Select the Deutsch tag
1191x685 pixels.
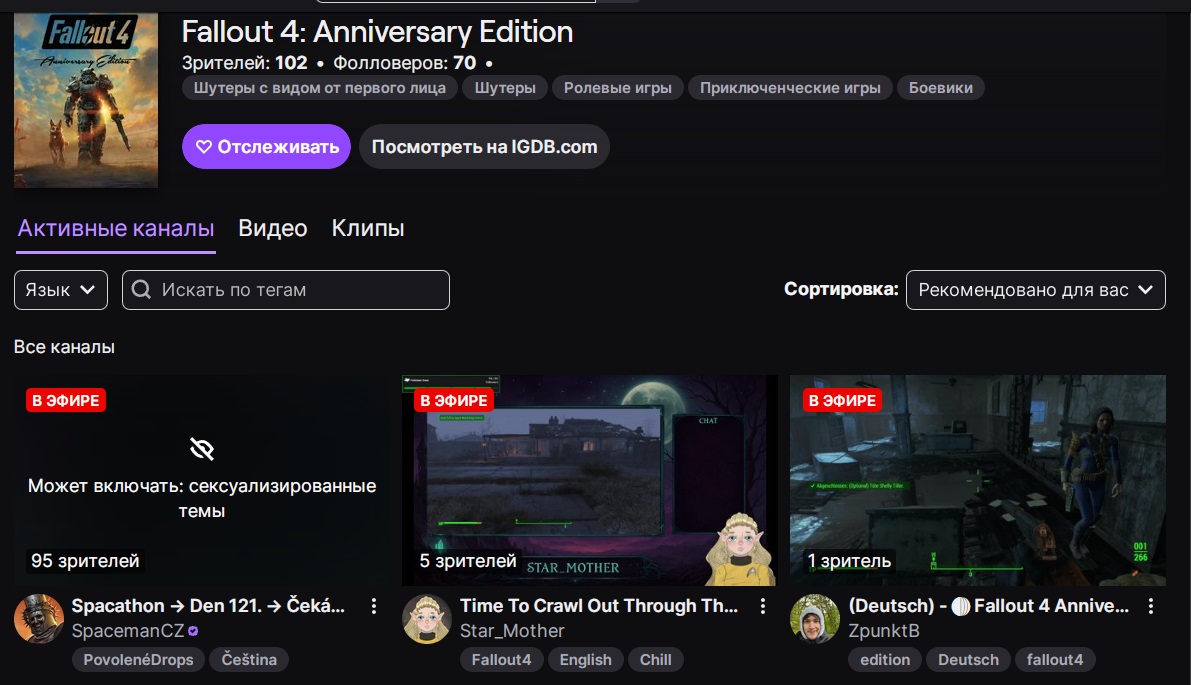point(968,660)
